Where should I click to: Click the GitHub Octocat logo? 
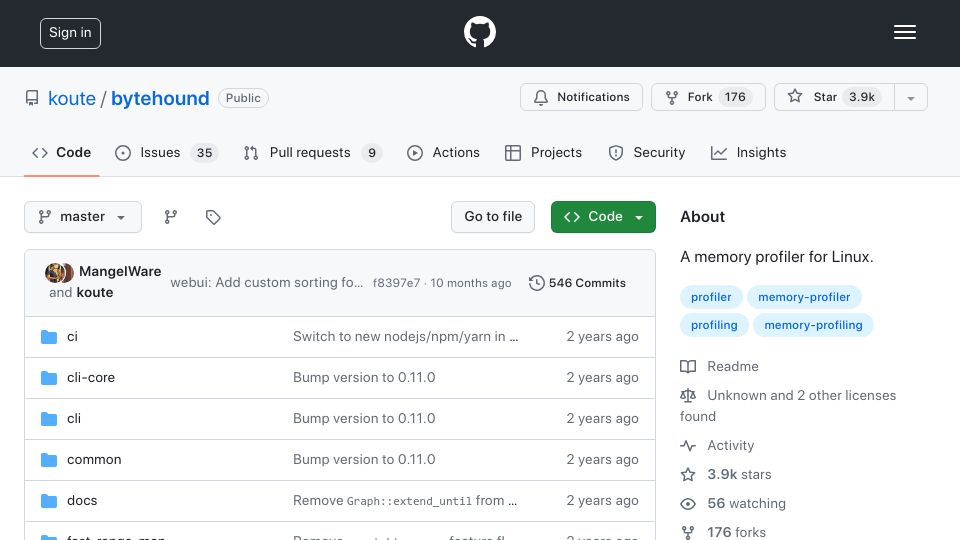point(479,32)
